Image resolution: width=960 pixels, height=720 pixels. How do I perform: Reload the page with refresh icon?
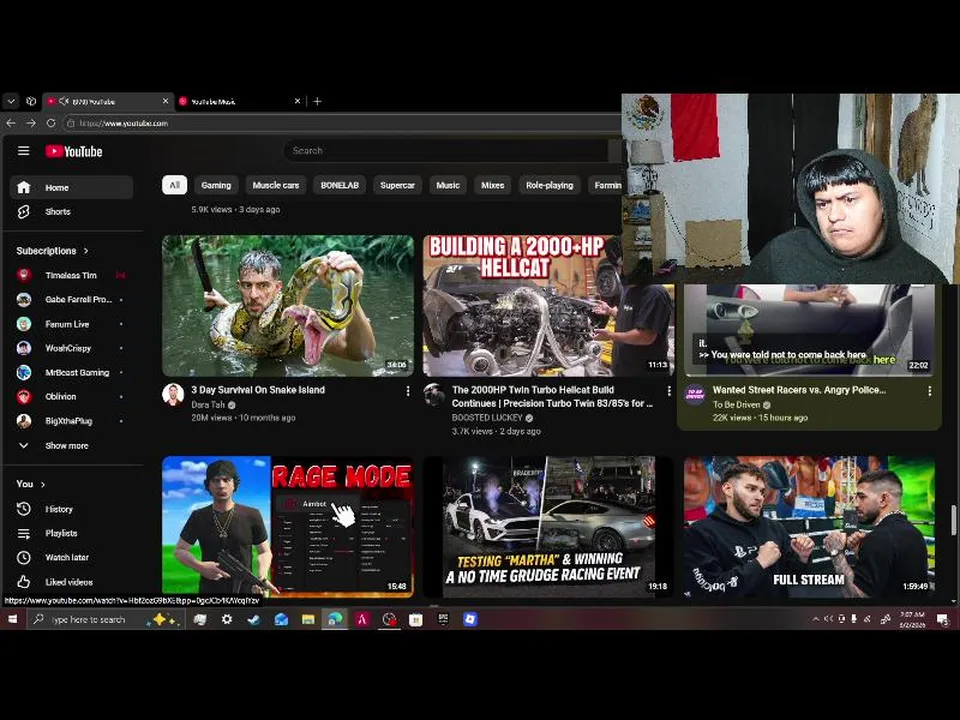(x=51, y=123)
